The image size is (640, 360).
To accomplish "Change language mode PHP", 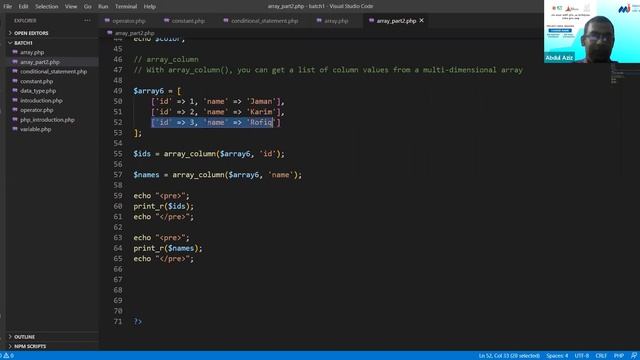I will (x=619, y=356).
